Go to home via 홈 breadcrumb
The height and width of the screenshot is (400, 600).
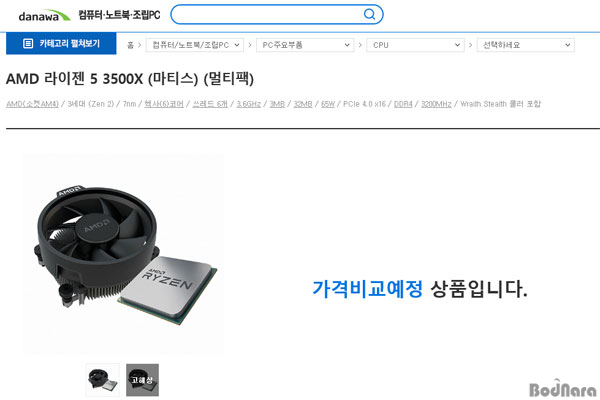[130, 45]
